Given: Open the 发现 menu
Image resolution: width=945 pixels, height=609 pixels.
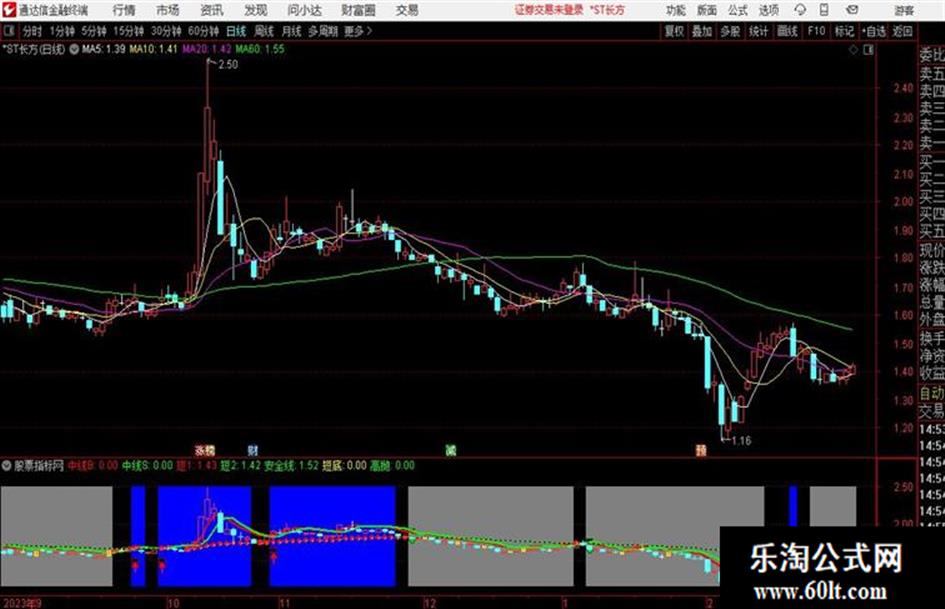Looking at the screenshot, I should tap(256, 10).
